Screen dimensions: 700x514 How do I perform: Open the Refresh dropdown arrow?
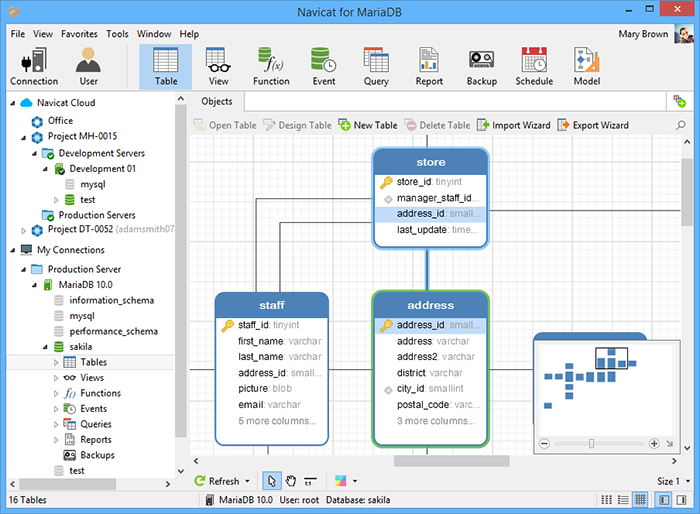pos(247,481)
